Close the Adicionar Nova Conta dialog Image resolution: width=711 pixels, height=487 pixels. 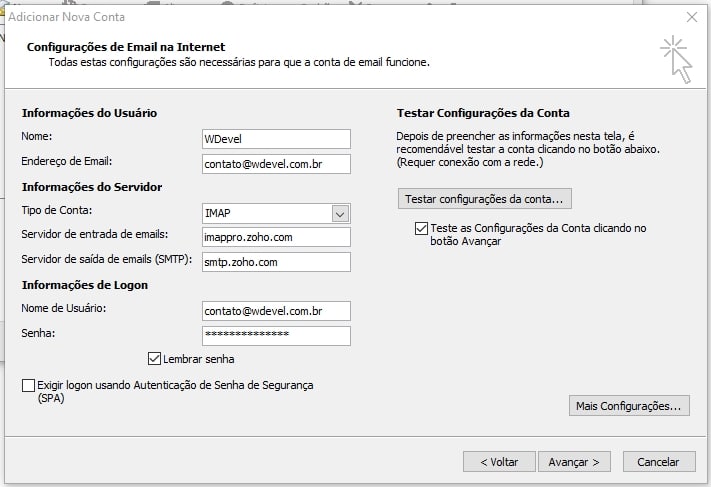tap(692, 17)
